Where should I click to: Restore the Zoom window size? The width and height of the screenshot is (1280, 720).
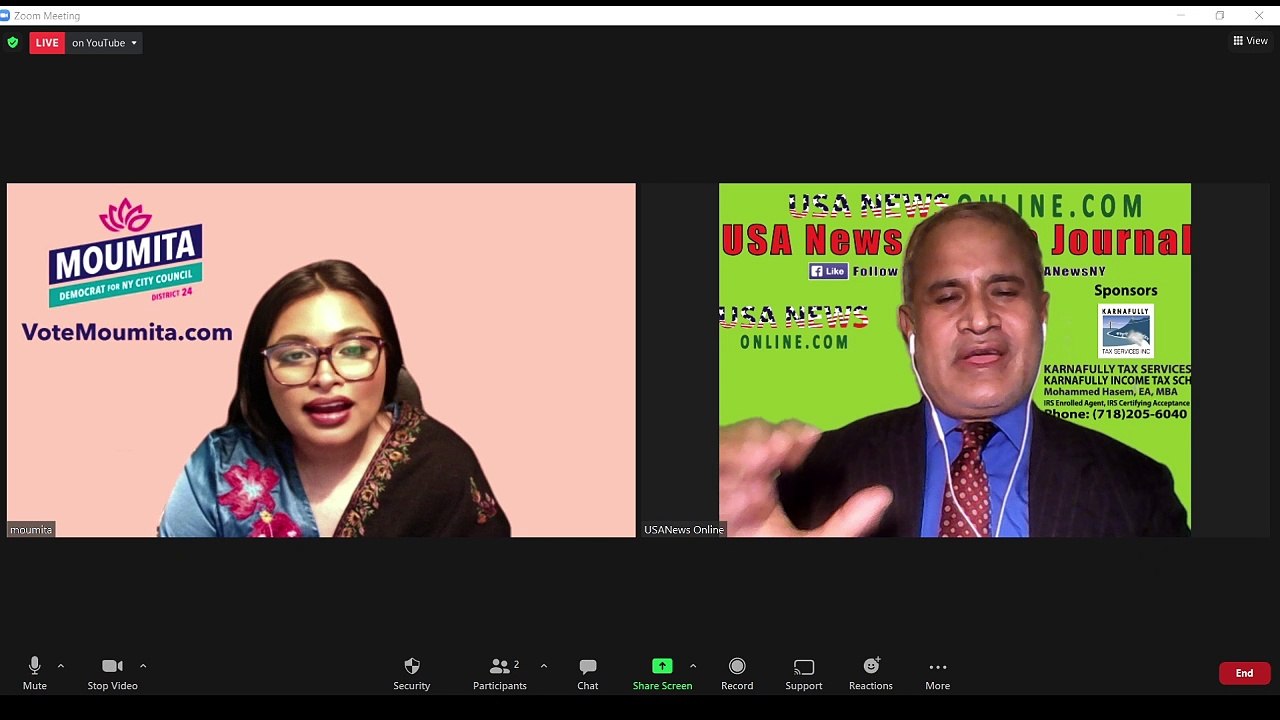[1220, 15]
